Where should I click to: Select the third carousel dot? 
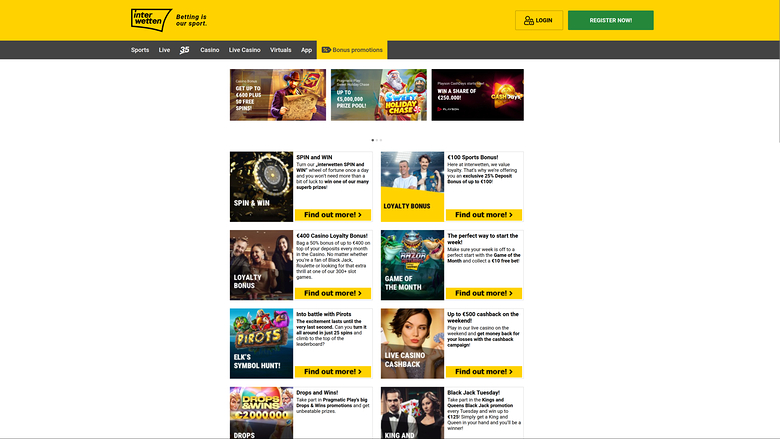[381, 140]
